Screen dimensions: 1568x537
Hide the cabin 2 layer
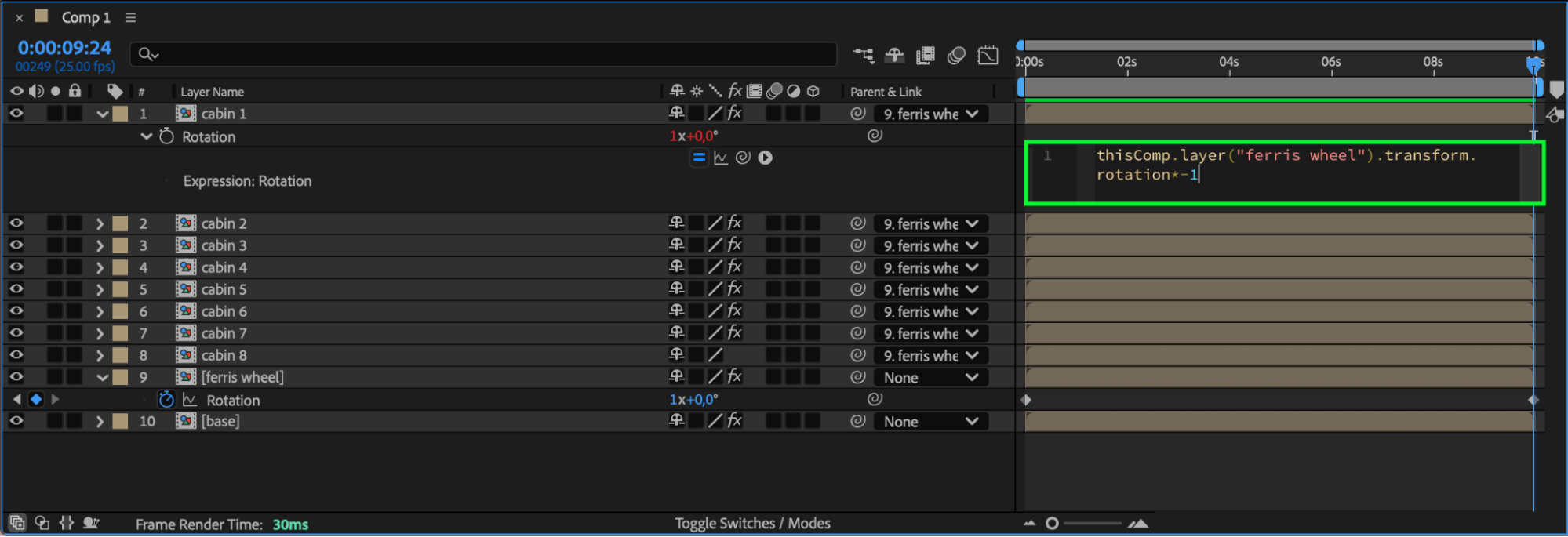(x=16, y=223)
